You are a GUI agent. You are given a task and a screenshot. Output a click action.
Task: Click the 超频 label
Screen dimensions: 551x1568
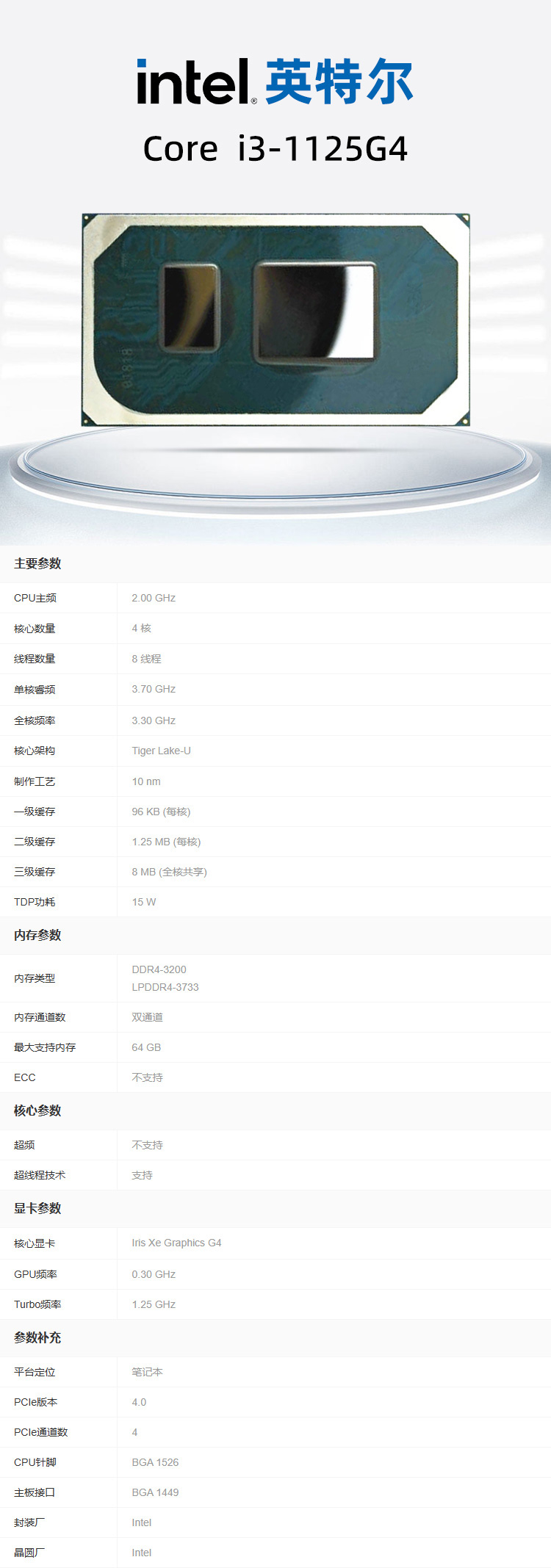[24, 1145]
